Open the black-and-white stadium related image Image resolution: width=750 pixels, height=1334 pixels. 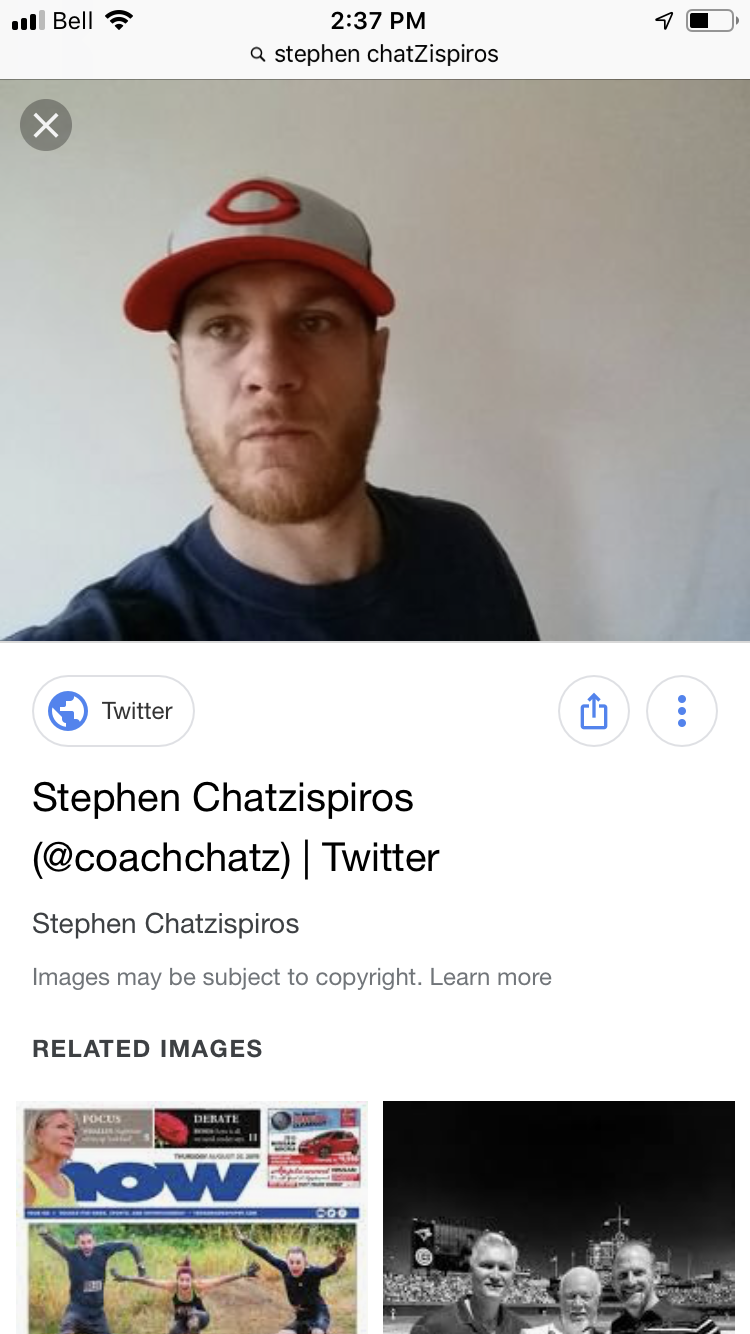pyautogui.click(x=559, y=1217)
